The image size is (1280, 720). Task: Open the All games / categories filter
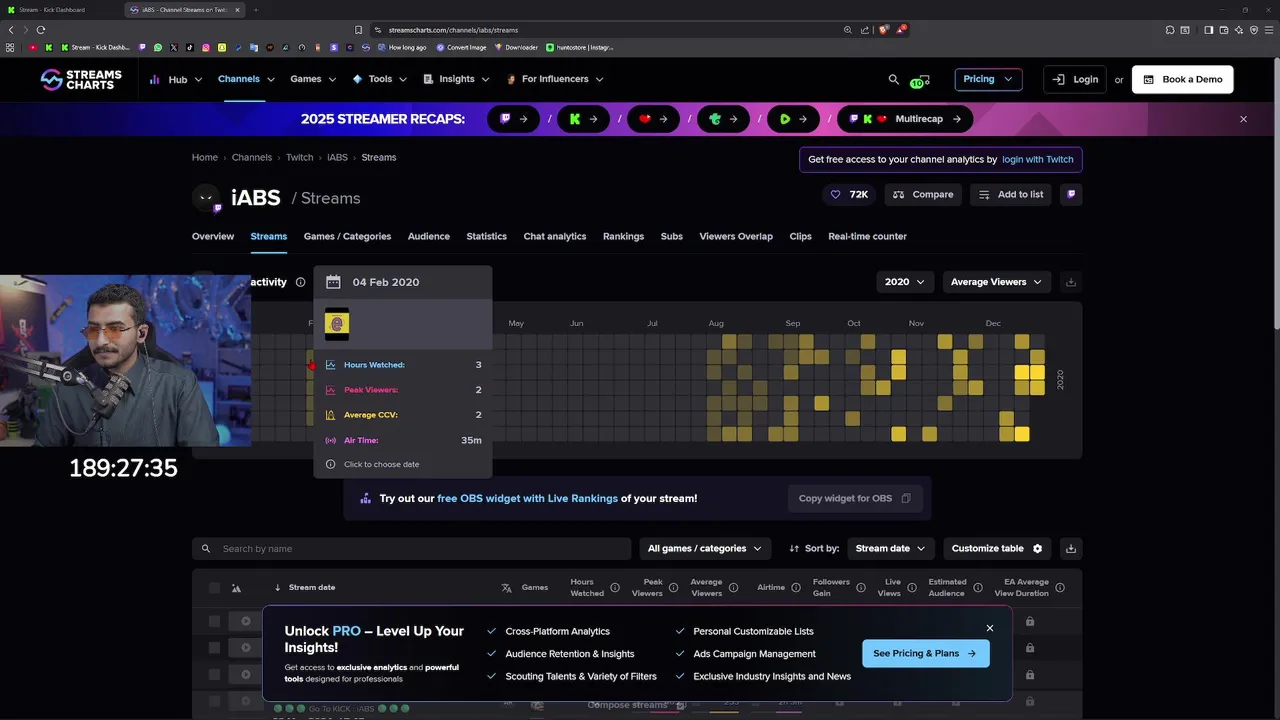pyautogui.click(x=705, y=548)
